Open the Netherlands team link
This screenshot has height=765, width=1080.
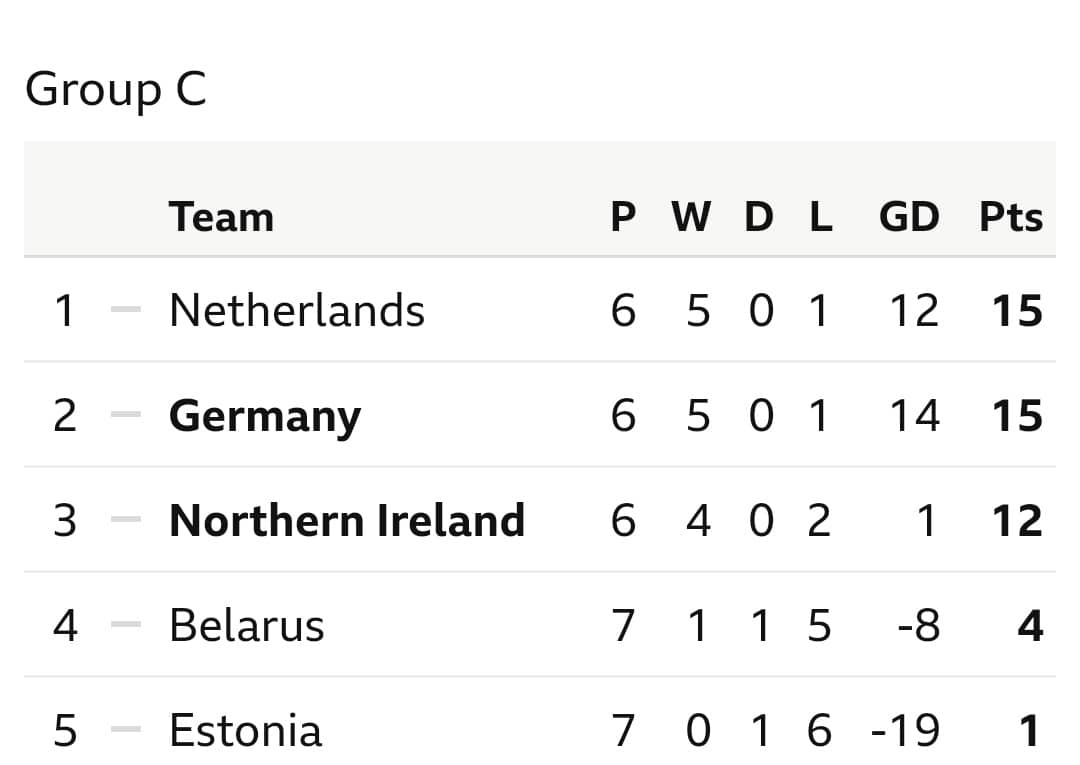[297, 311]
